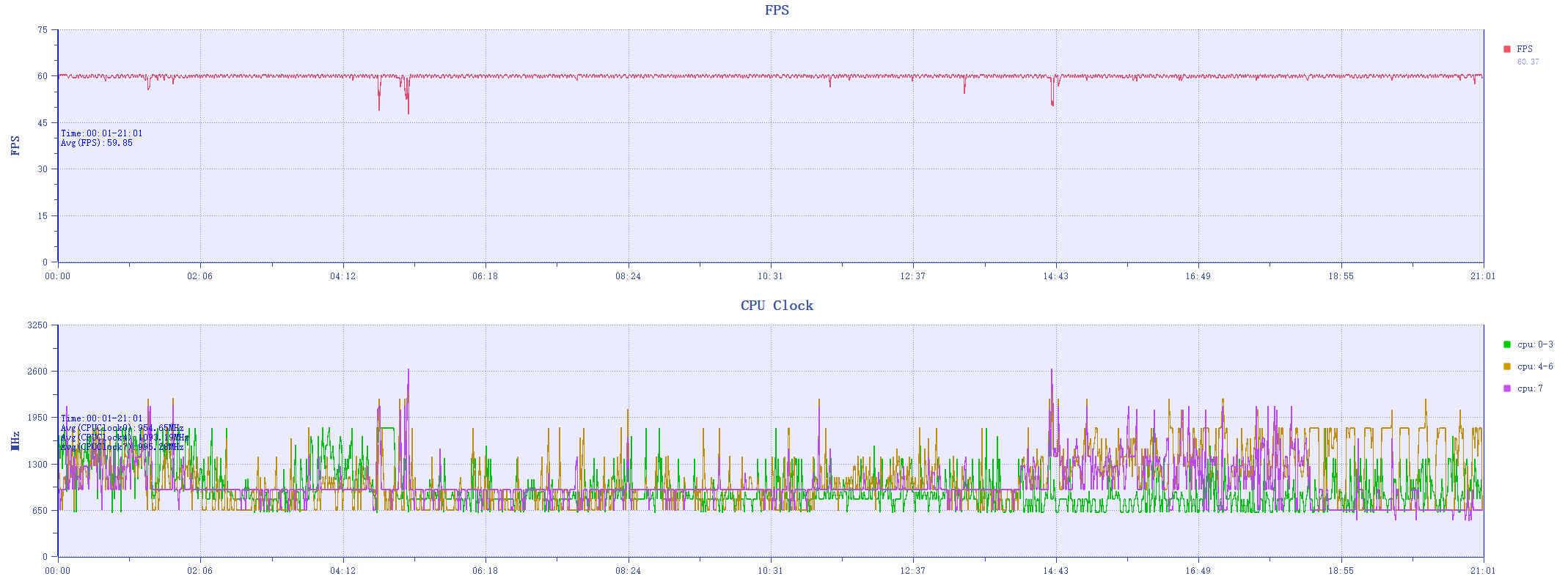The image size is (1568, 587).
Task: Click the orange cpu: 4-6 legend swatch
Action: click(1506, 366)
